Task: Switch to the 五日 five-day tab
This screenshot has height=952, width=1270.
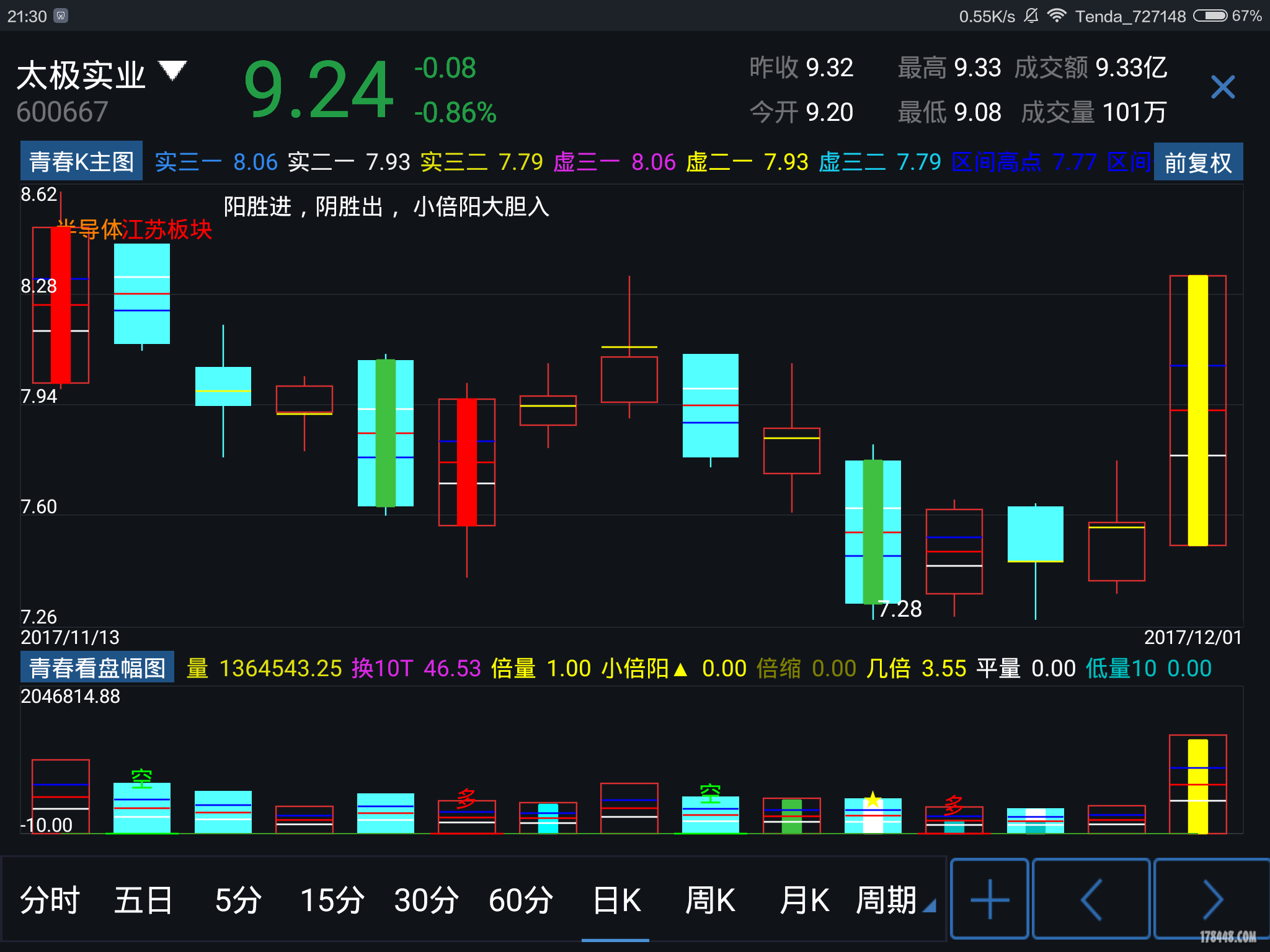Action: 143,900
